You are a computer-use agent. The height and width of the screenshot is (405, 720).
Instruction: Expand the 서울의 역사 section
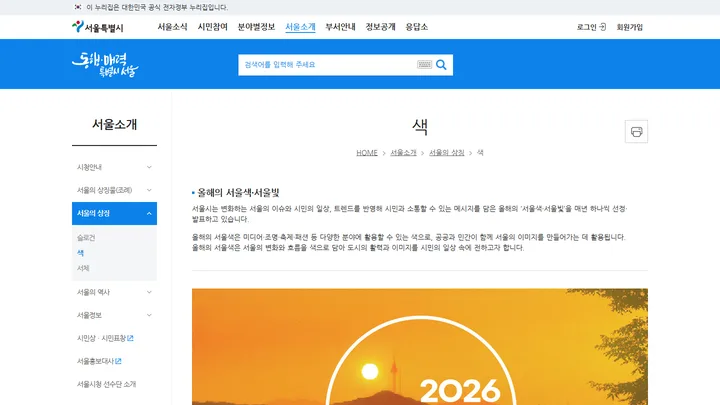click(x=114, y=292)
